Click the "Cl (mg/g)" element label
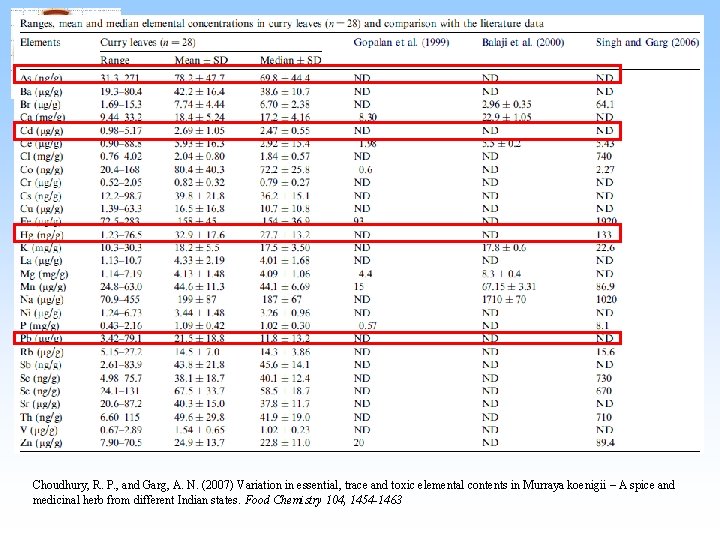Screen dimensions: 720x540 [x=41, y=157]
